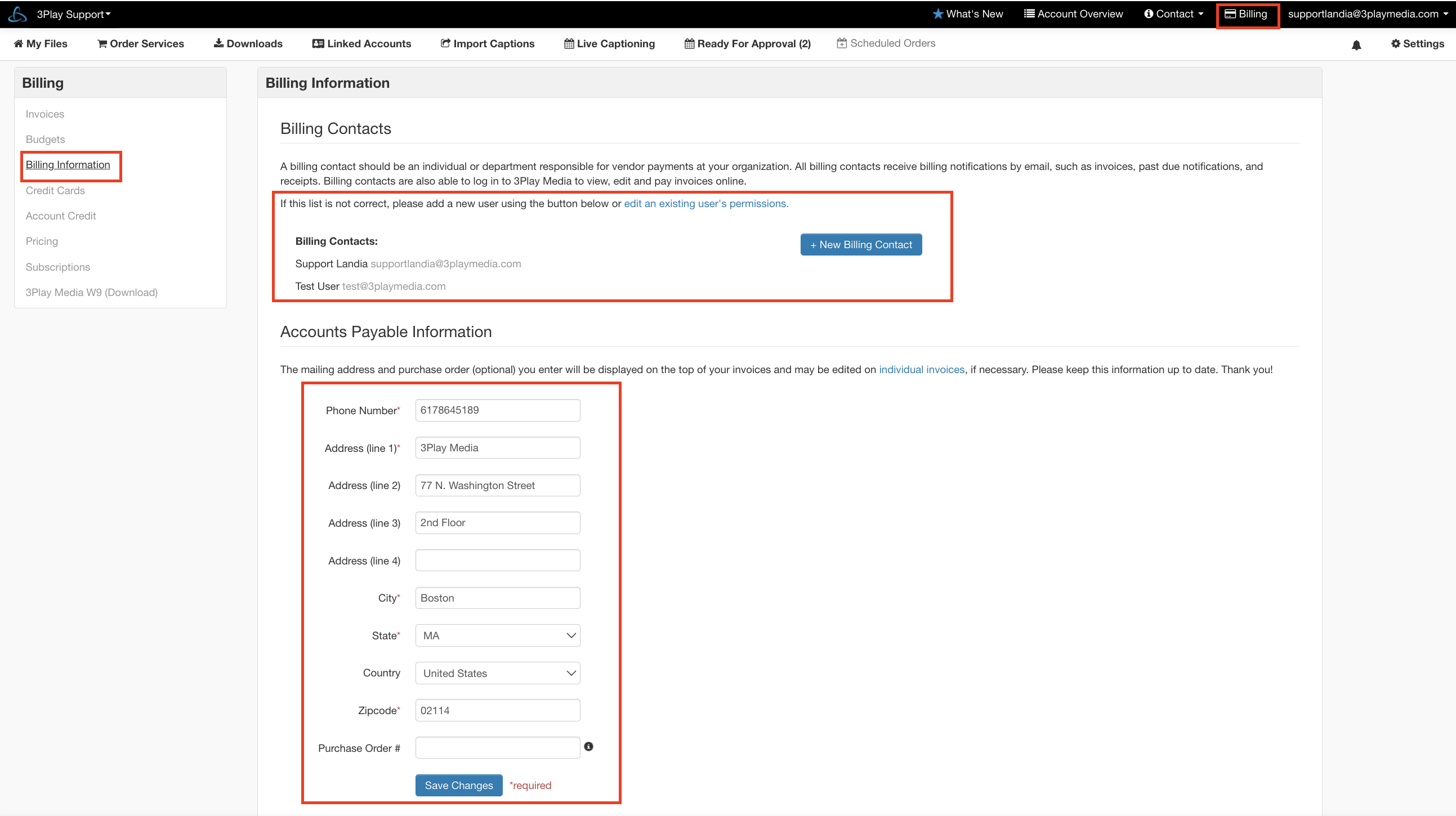
Task: Click the Test User contact name
Action: click(x=317, y=286)
